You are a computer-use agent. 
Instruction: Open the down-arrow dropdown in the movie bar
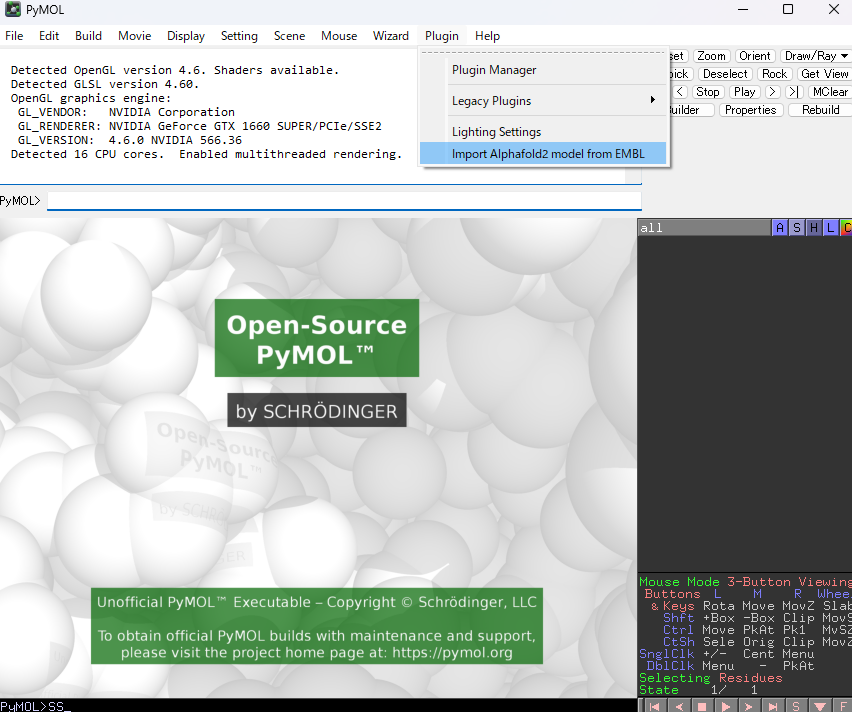820,705
